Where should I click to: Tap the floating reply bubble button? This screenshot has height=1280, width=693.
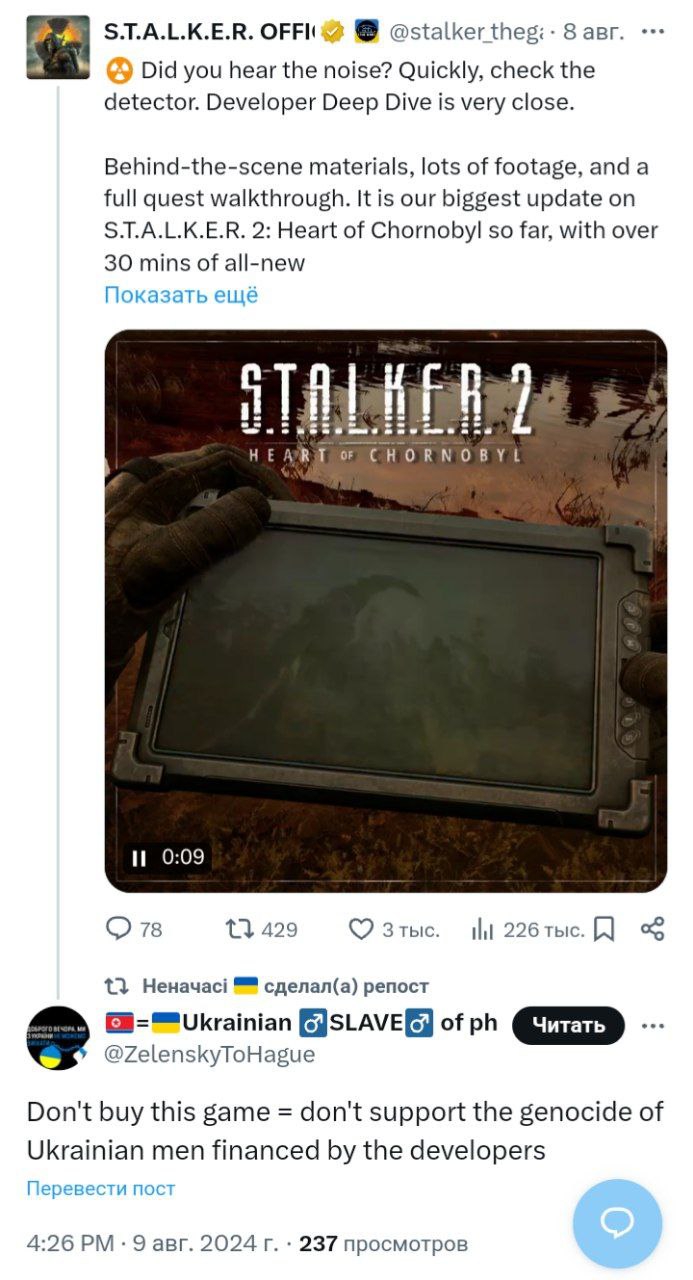pos(617,1223)
